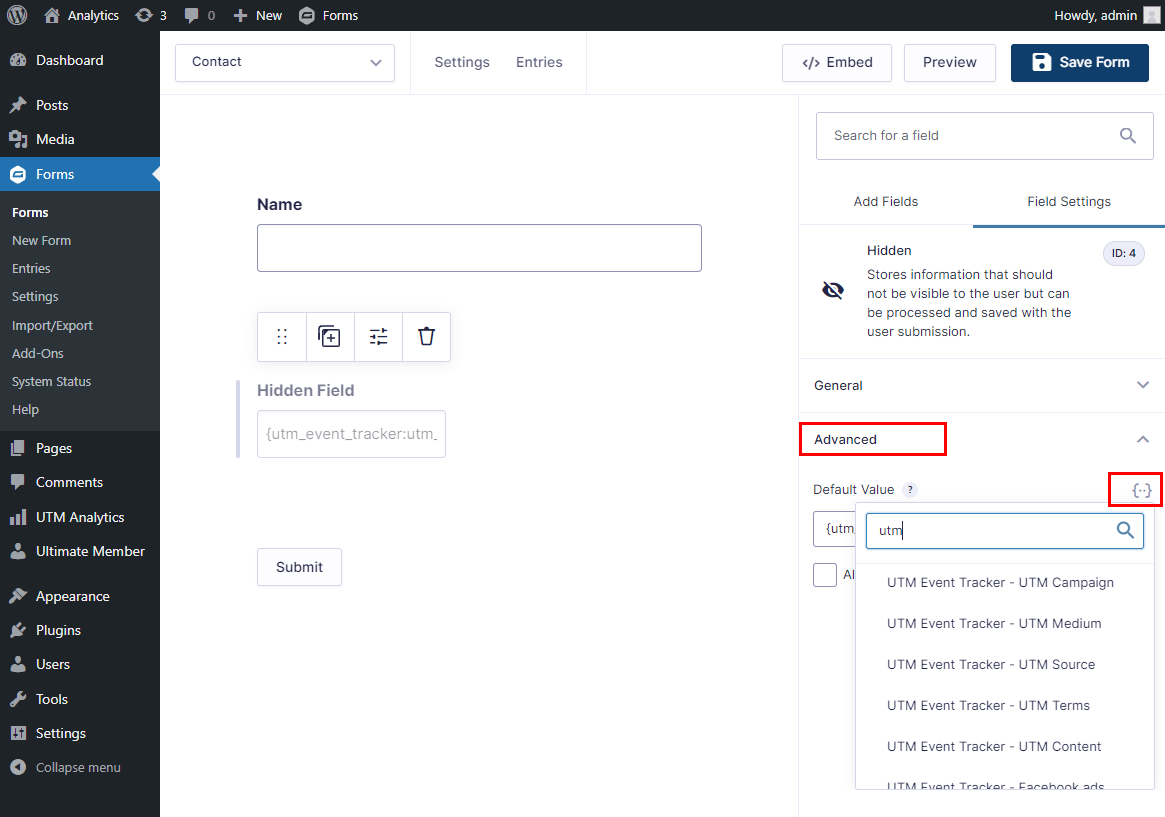Viewport: 1165px width, 817px height.
Task: Select UTM Event Tracker - UTM Source
Action: pos(991,664)
